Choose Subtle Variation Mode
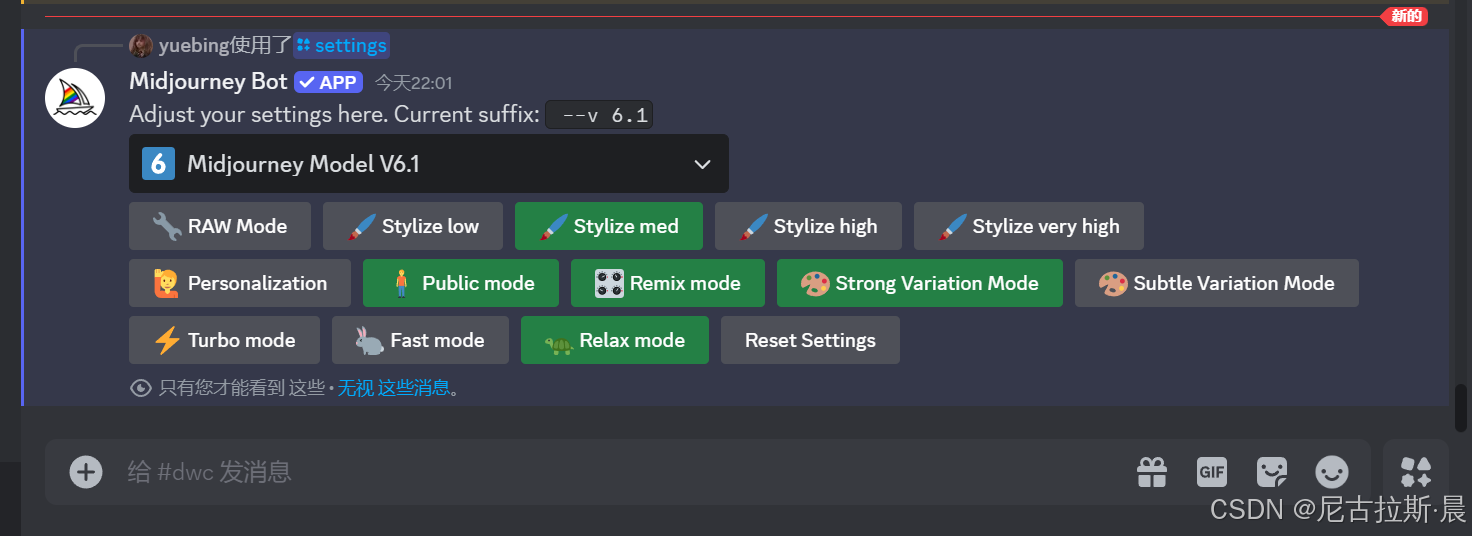The height and width of the screenshot is (536, 1472). (1217, 283)
